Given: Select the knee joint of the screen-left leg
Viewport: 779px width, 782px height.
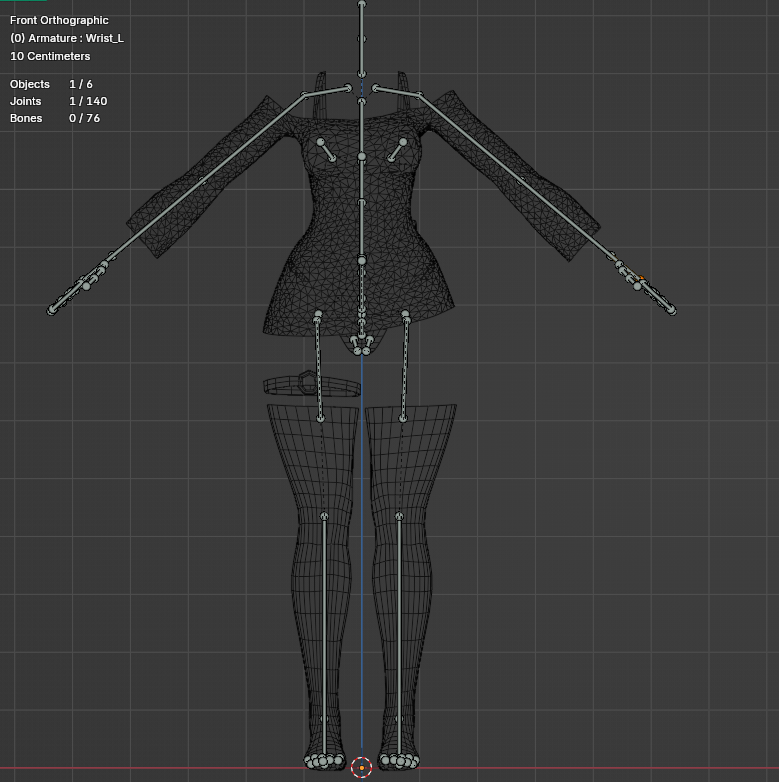Looking at the screenshot, I should [x=324, y=516].
